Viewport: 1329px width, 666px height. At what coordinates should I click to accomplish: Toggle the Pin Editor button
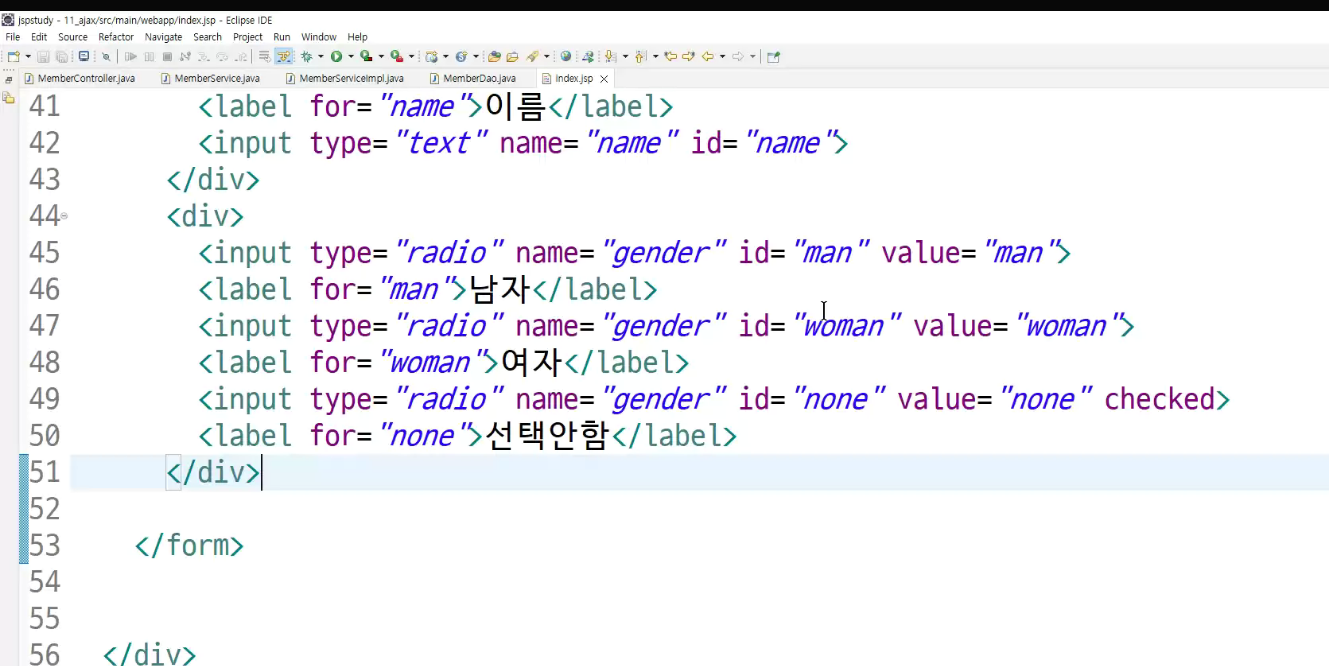tap(773, 57)
